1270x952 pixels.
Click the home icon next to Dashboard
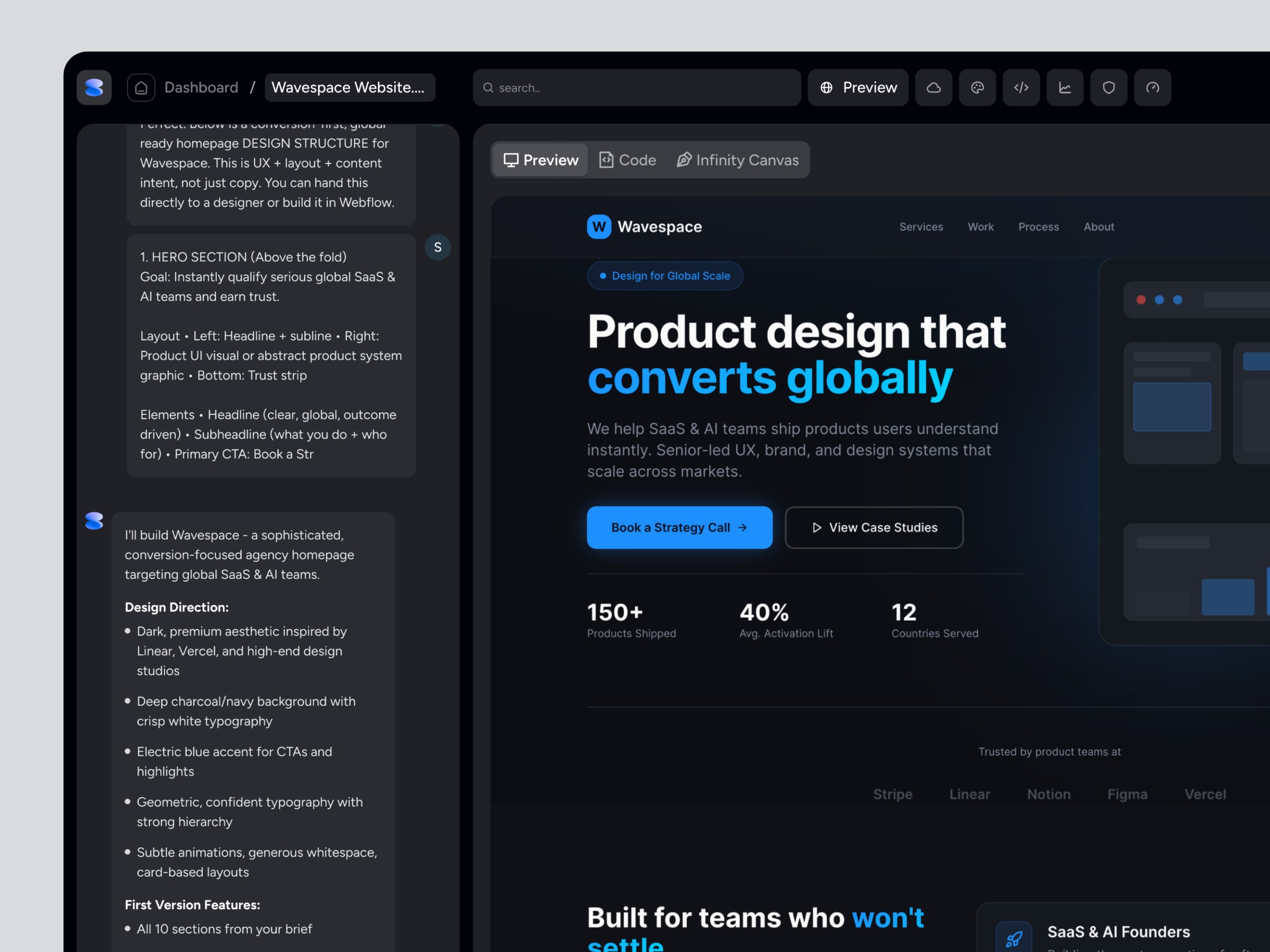[141, 87]
